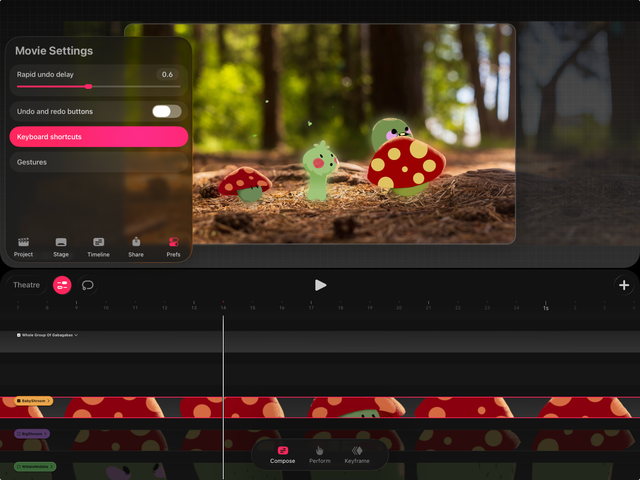Switch to Compose mode
The width and height of the screenshot is (640, 480).
pos(282,455)
